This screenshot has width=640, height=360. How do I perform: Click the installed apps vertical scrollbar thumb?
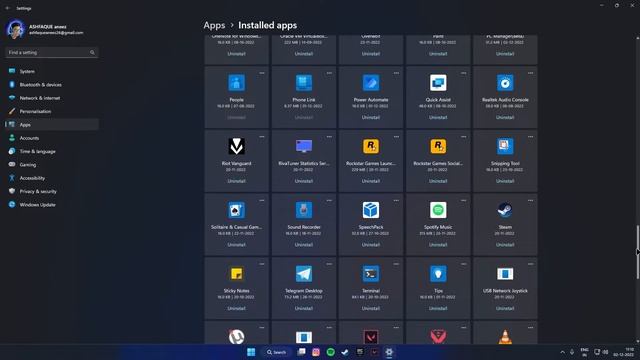point(638,252)
